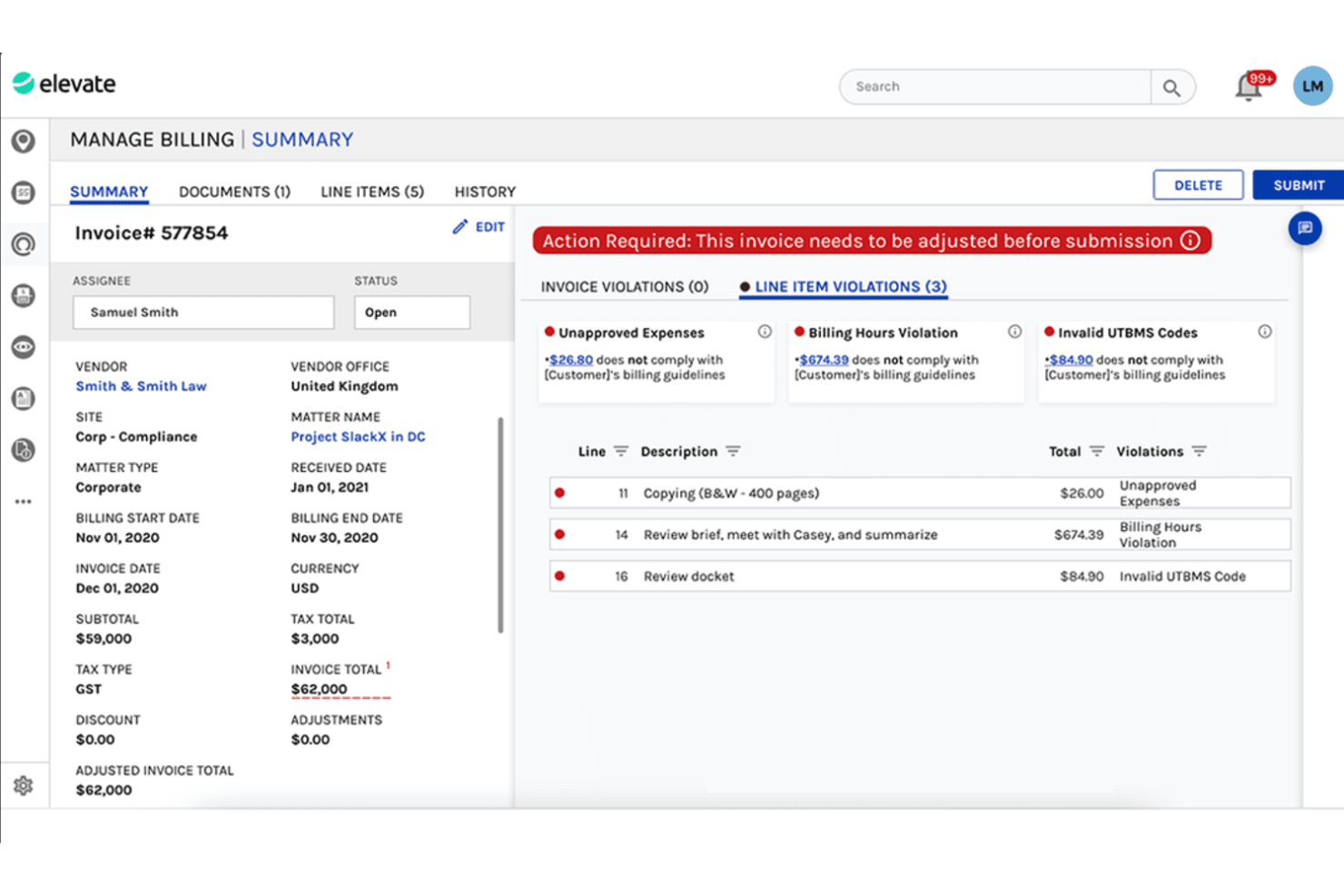This screenshot has width=1344, height=896.
Task: Filter the Description column
Action: coord(734,451)
